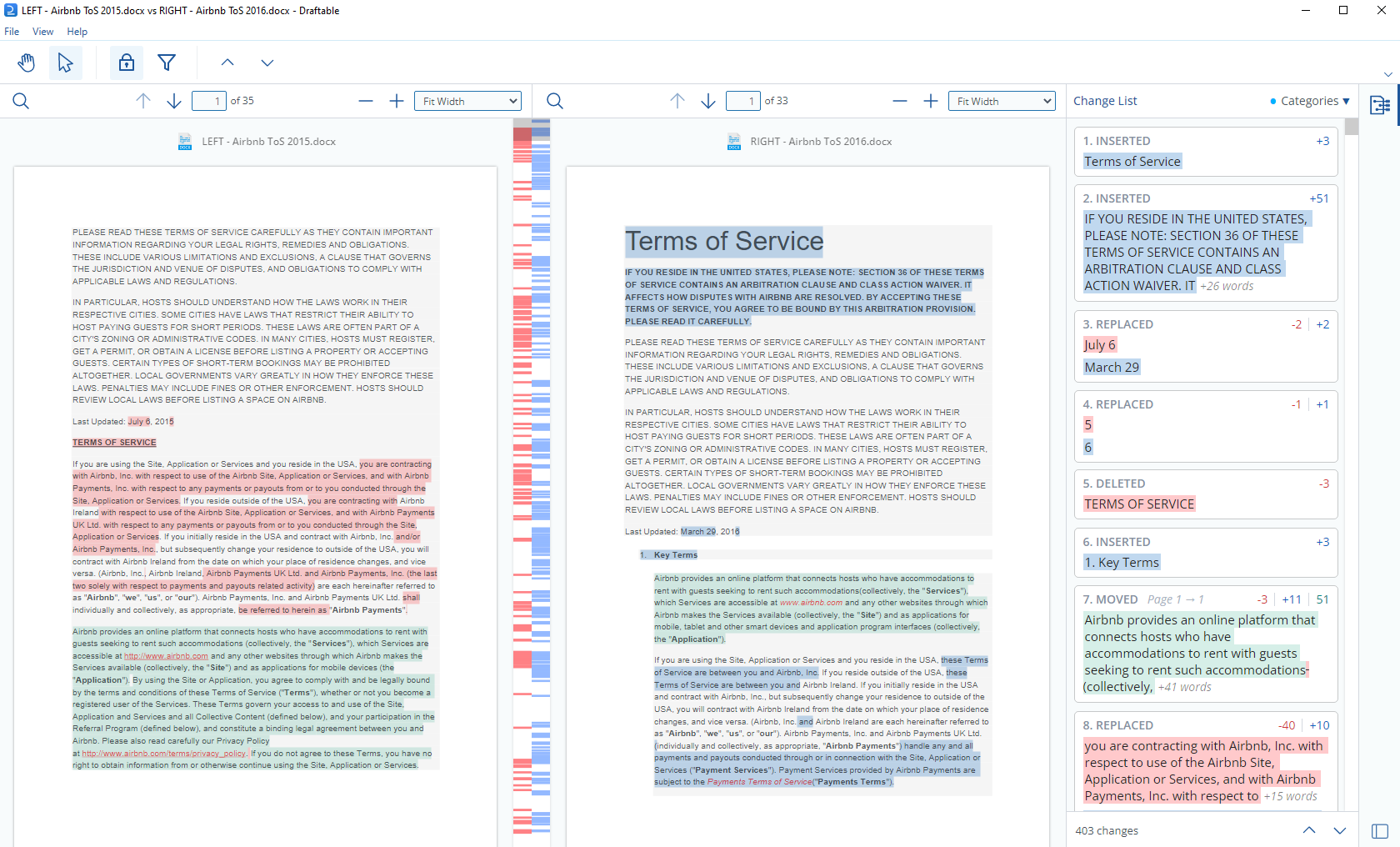
Task: Zoom in on the left document
Action: [x=397, y=101]
